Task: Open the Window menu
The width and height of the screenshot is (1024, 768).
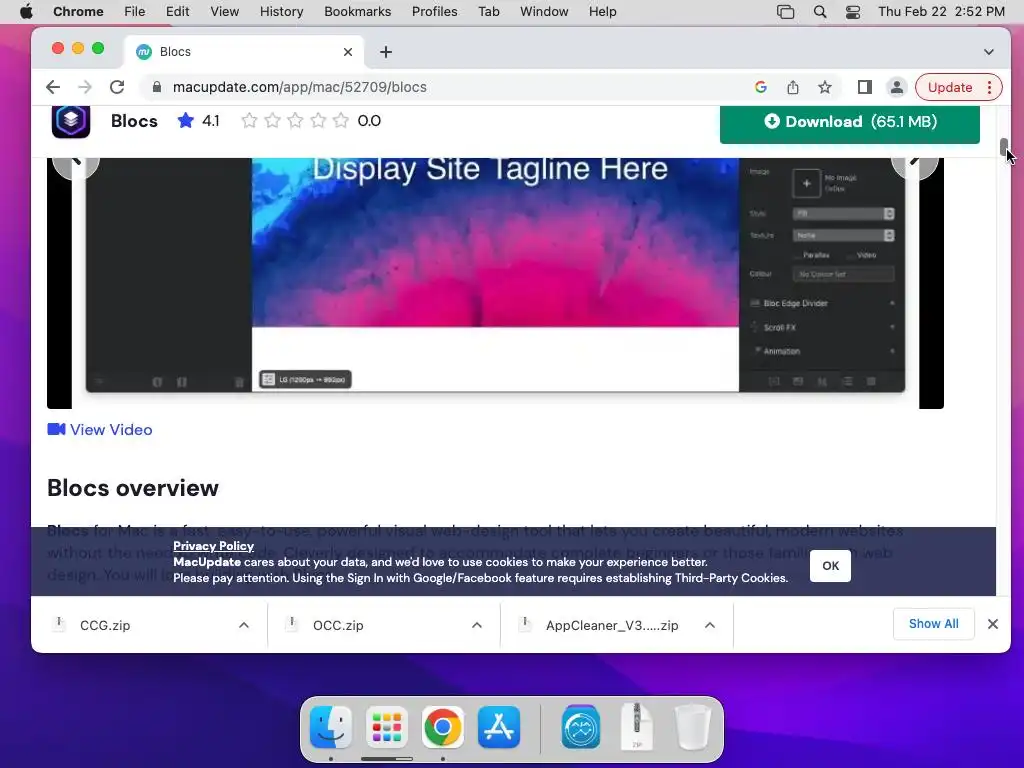Action: (x=544, y=12)
